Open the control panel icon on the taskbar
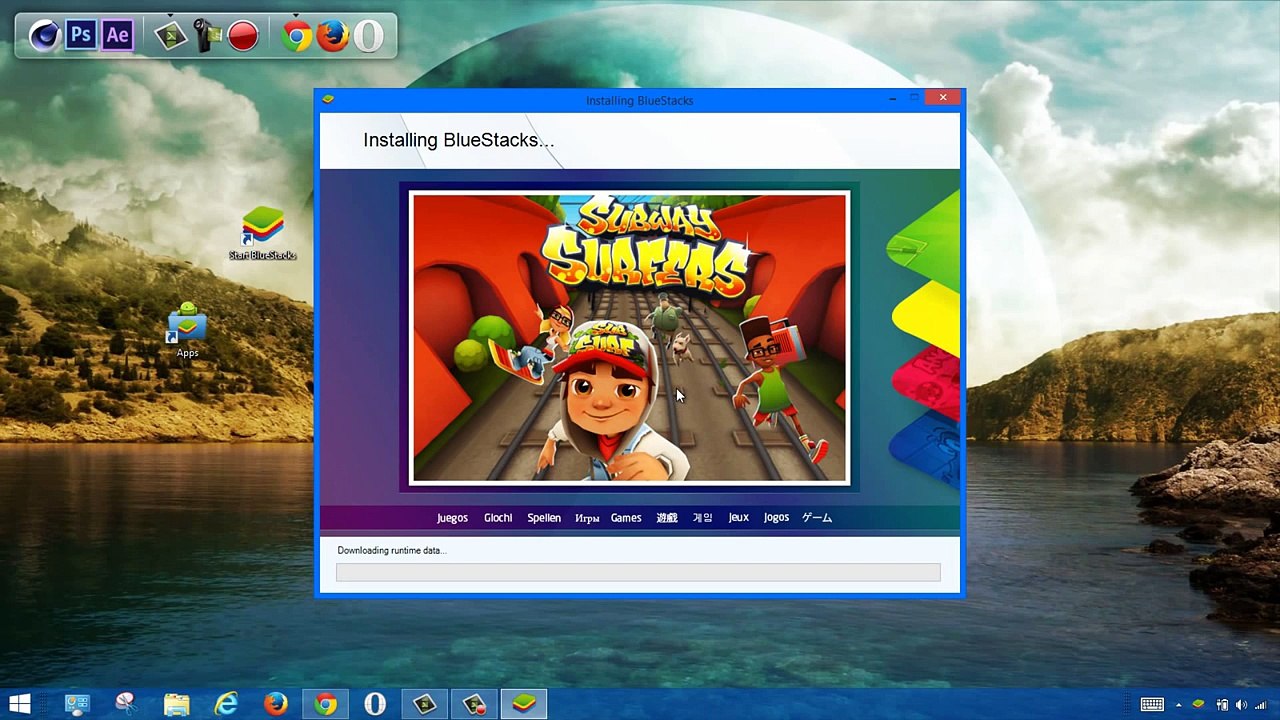Screen dimensions: 1280x720 pyautogui.click(x=77, y=704)
